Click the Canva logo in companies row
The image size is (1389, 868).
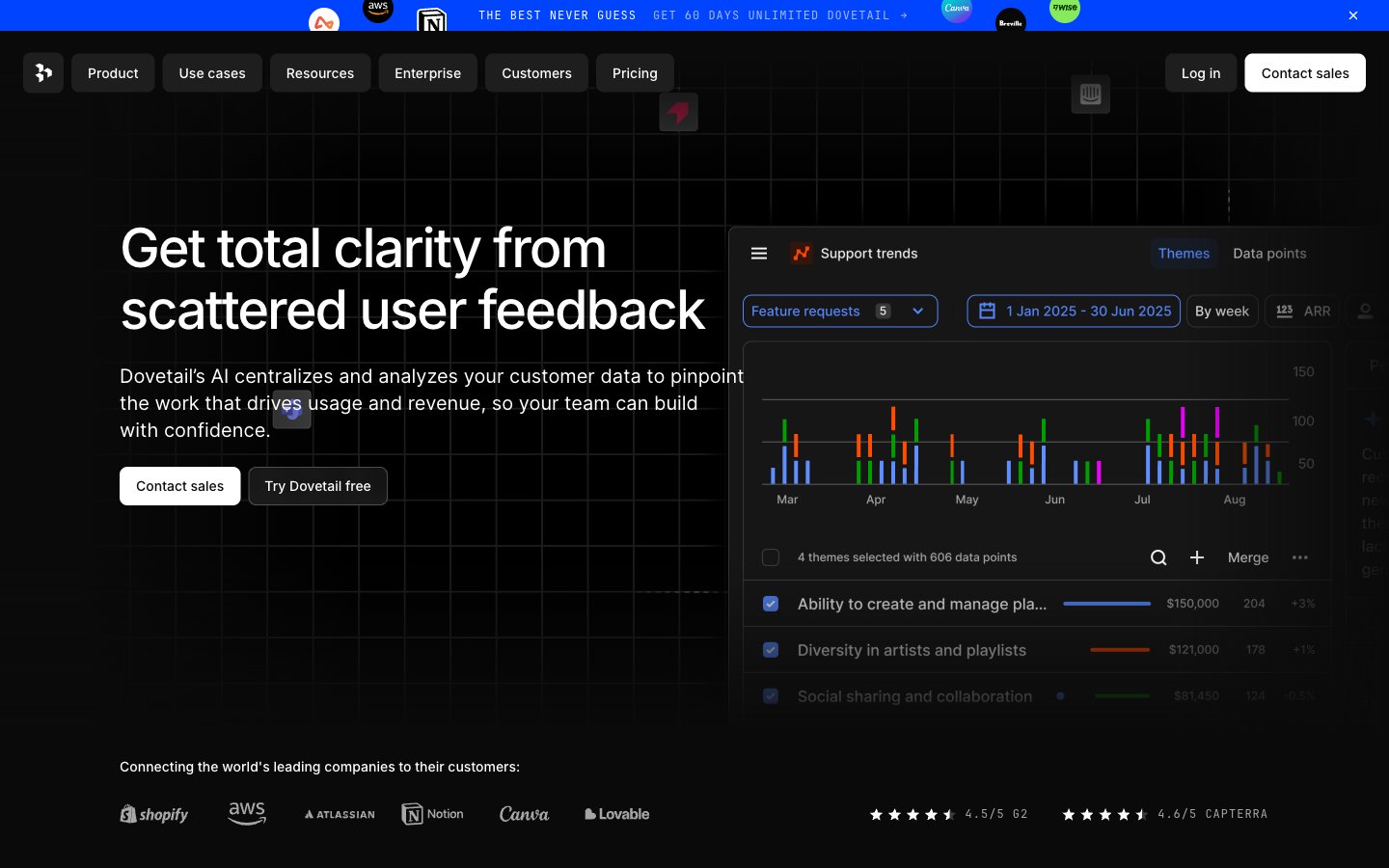tap(524, 814)
